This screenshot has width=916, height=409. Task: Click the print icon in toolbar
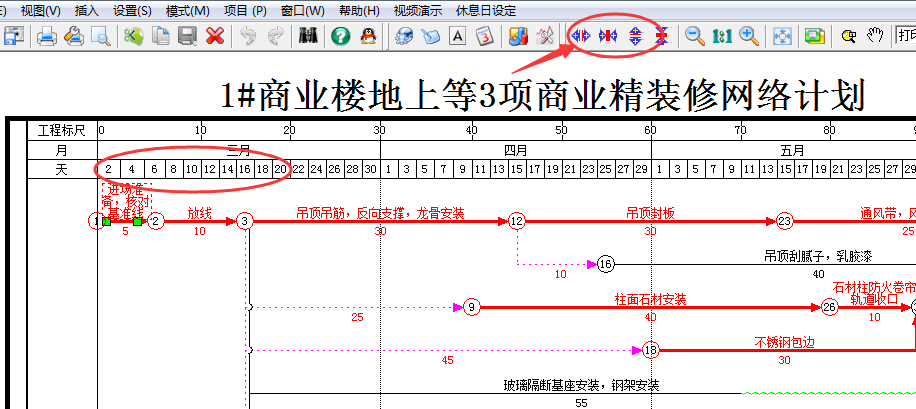[46, 37]
